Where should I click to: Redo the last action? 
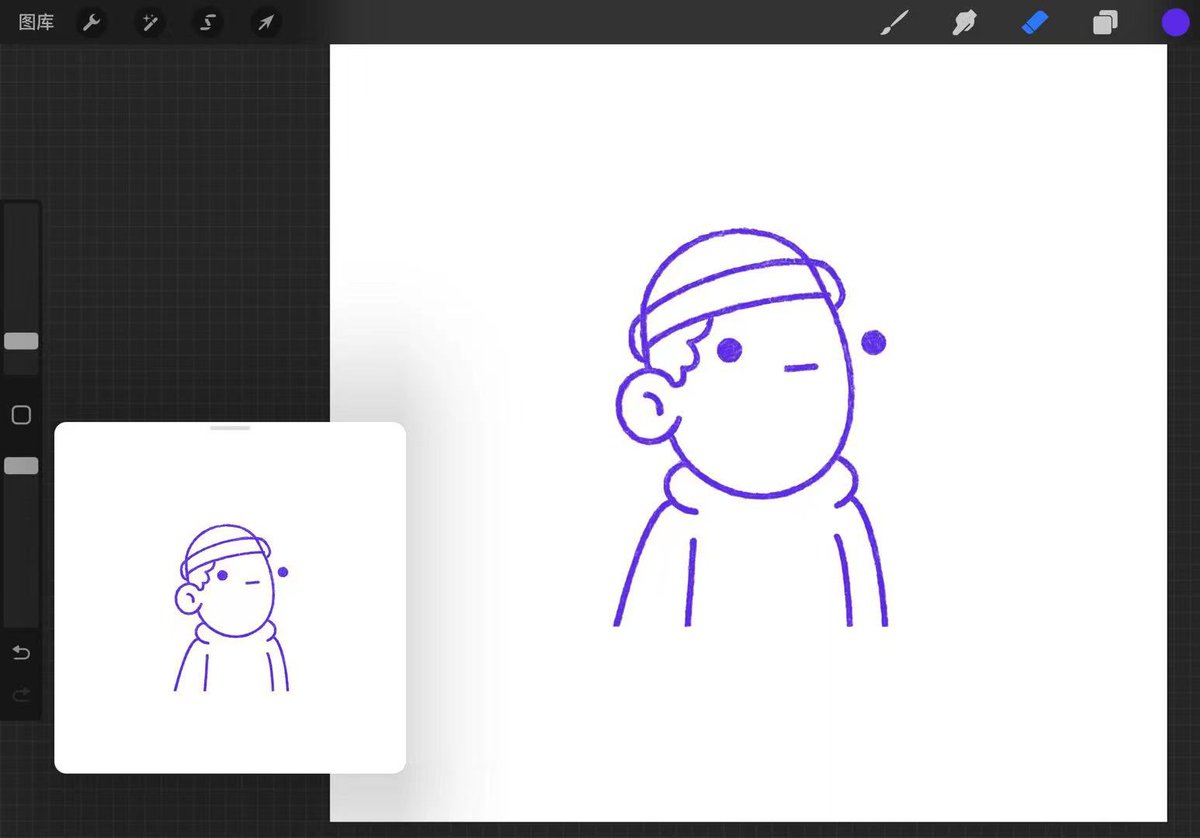click(x=21, y=694)
